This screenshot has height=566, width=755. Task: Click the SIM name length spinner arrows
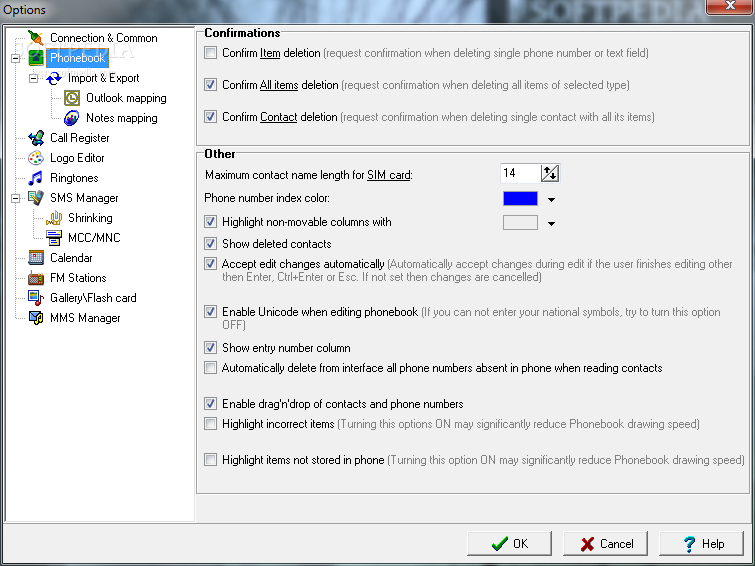click(550, 173)
